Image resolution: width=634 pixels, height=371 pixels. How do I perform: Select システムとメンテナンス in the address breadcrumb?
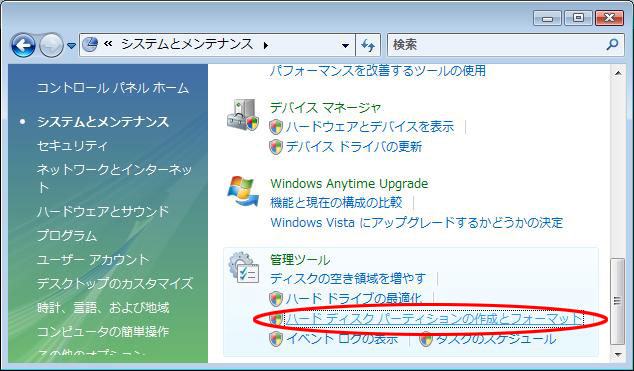(x=187, y=44)
